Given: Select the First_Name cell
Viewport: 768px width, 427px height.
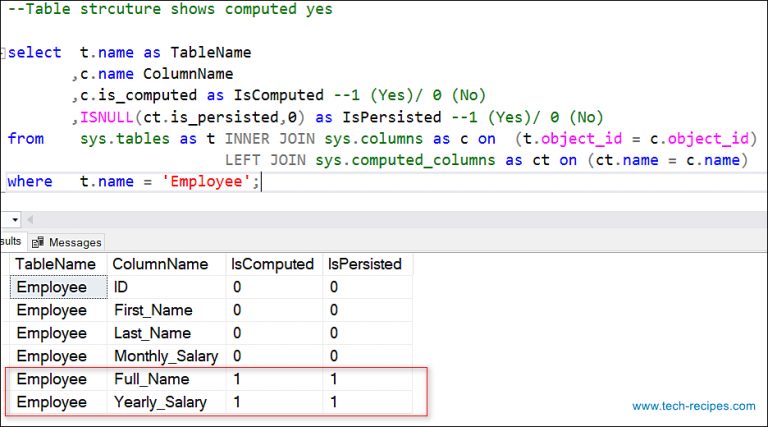Looking at the screenshot, I should coord(166,310).
